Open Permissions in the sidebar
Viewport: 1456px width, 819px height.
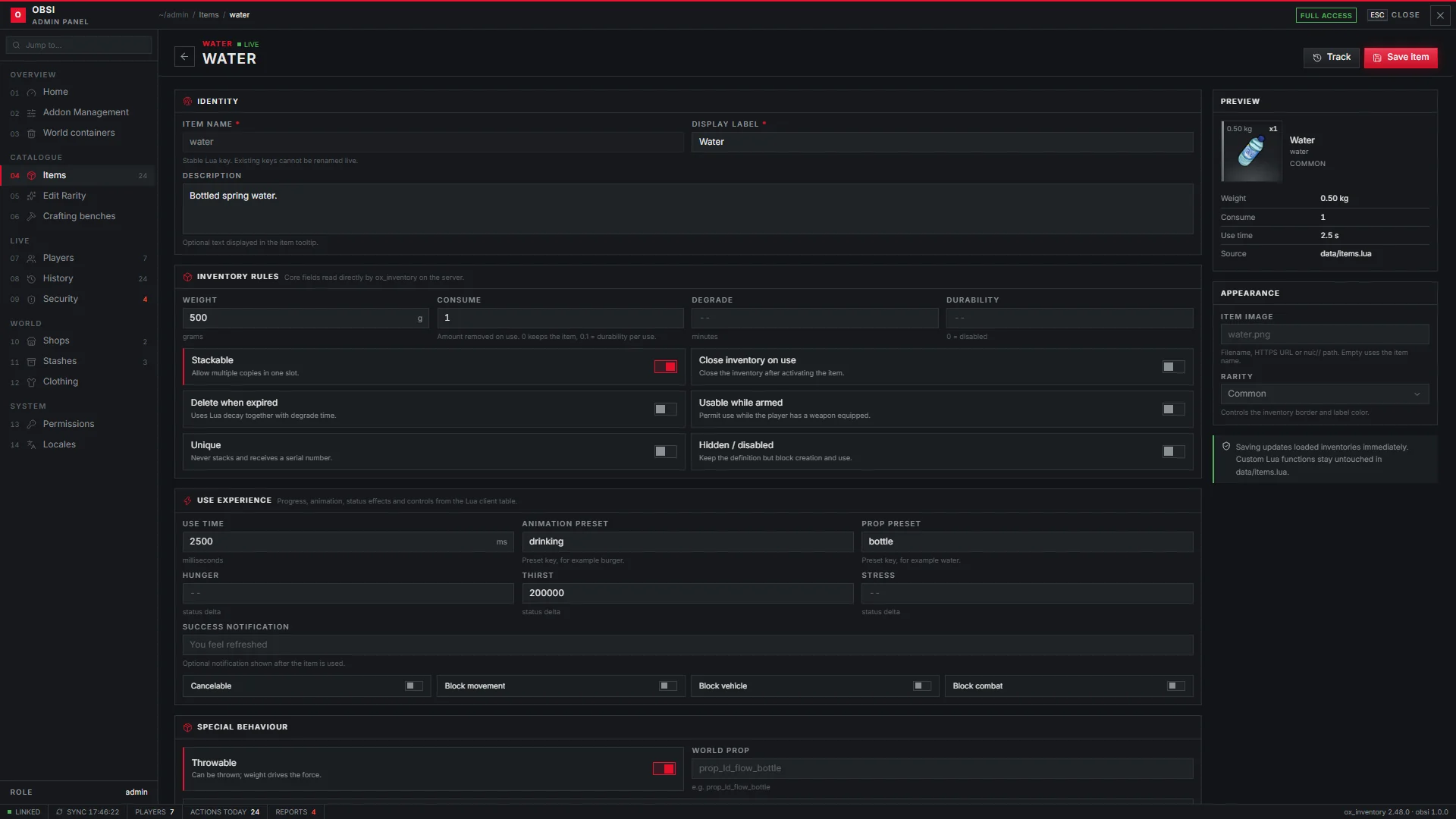(x=78, y=425)
